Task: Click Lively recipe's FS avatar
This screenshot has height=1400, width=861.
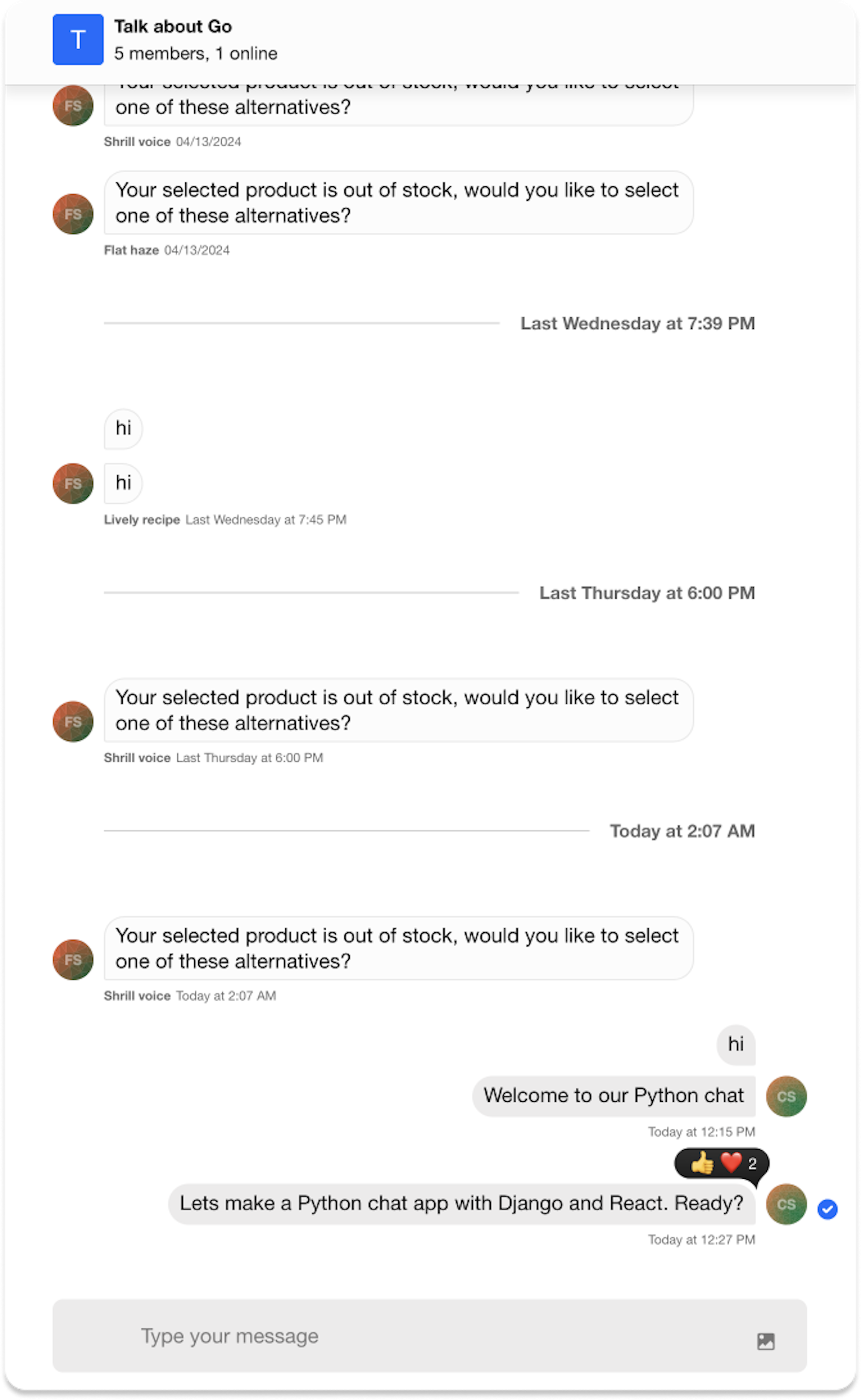Action: (x=72, y=483)
